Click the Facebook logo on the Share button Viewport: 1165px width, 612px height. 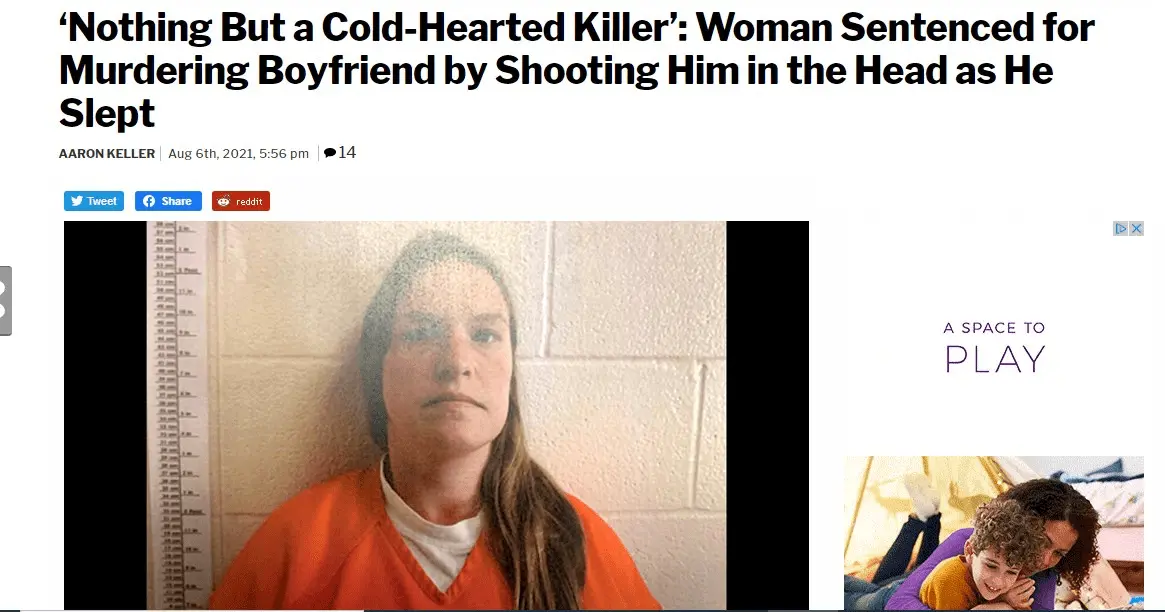(x=149, y=201)
